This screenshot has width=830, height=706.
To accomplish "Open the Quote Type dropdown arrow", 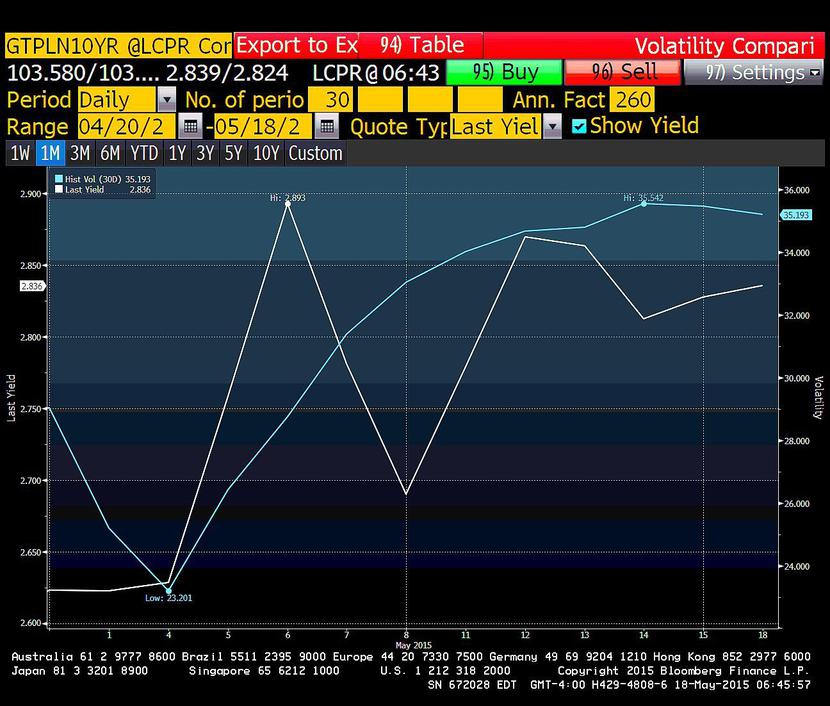I will (x=553, y=127).
